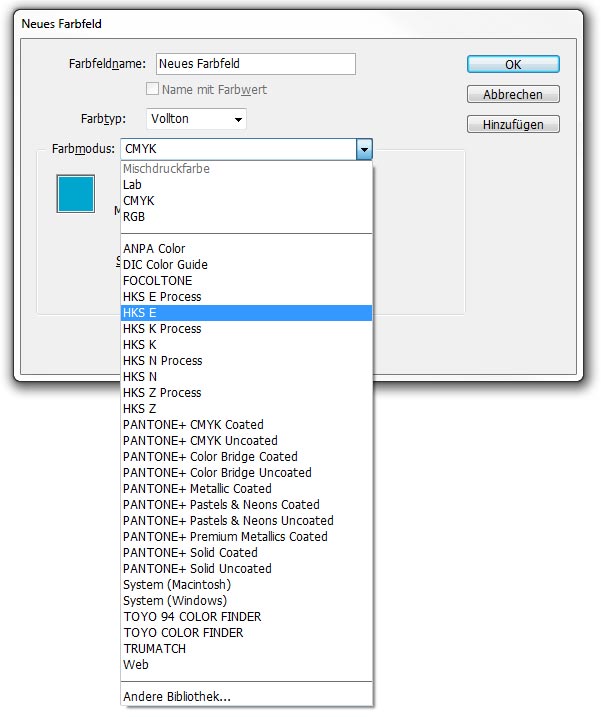Choose TRUMATCH library
The height and width of the screenshot is (717, 605).
point(246,649)
